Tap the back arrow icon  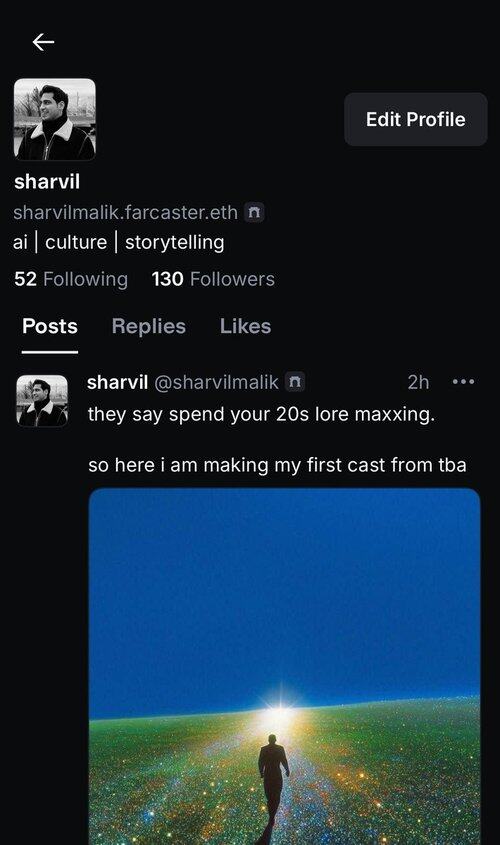click(x=43, y=41)
